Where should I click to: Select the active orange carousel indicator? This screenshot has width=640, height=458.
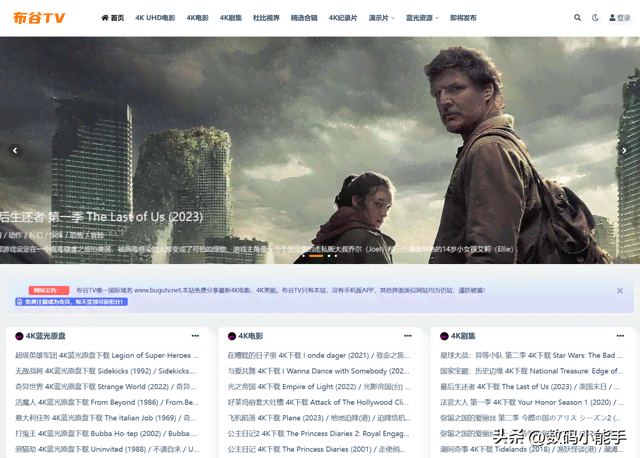[x=316, y=256]
